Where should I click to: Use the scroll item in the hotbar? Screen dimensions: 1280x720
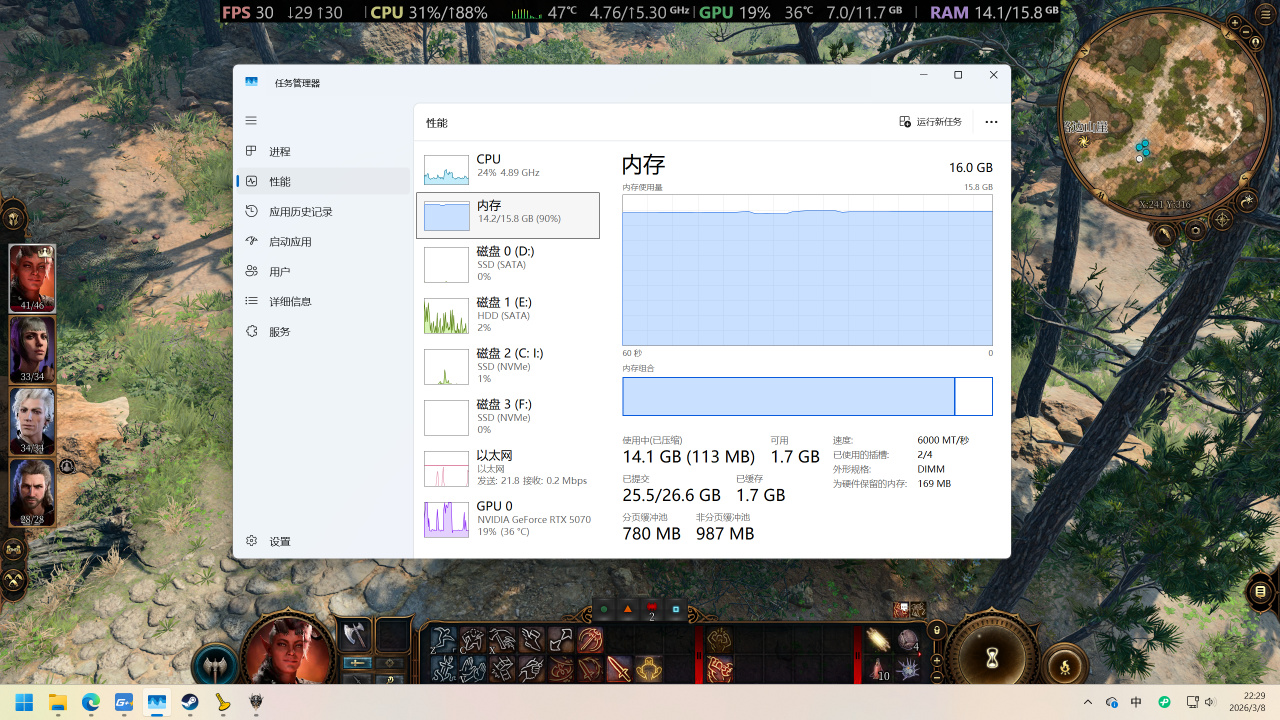pyautogui.click(x=880, y=640)
